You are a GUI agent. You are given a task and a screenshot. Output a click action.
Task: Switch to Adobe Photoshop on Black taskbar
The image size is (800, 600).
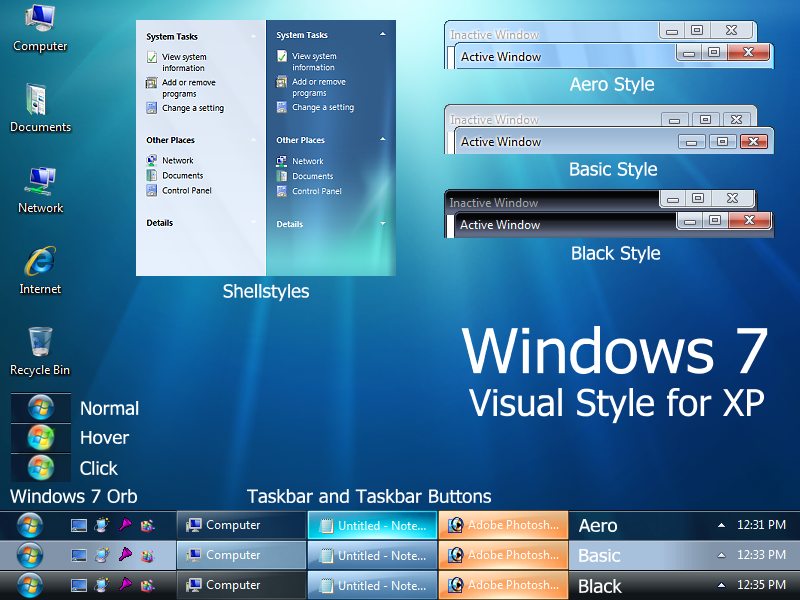(504, 585)
